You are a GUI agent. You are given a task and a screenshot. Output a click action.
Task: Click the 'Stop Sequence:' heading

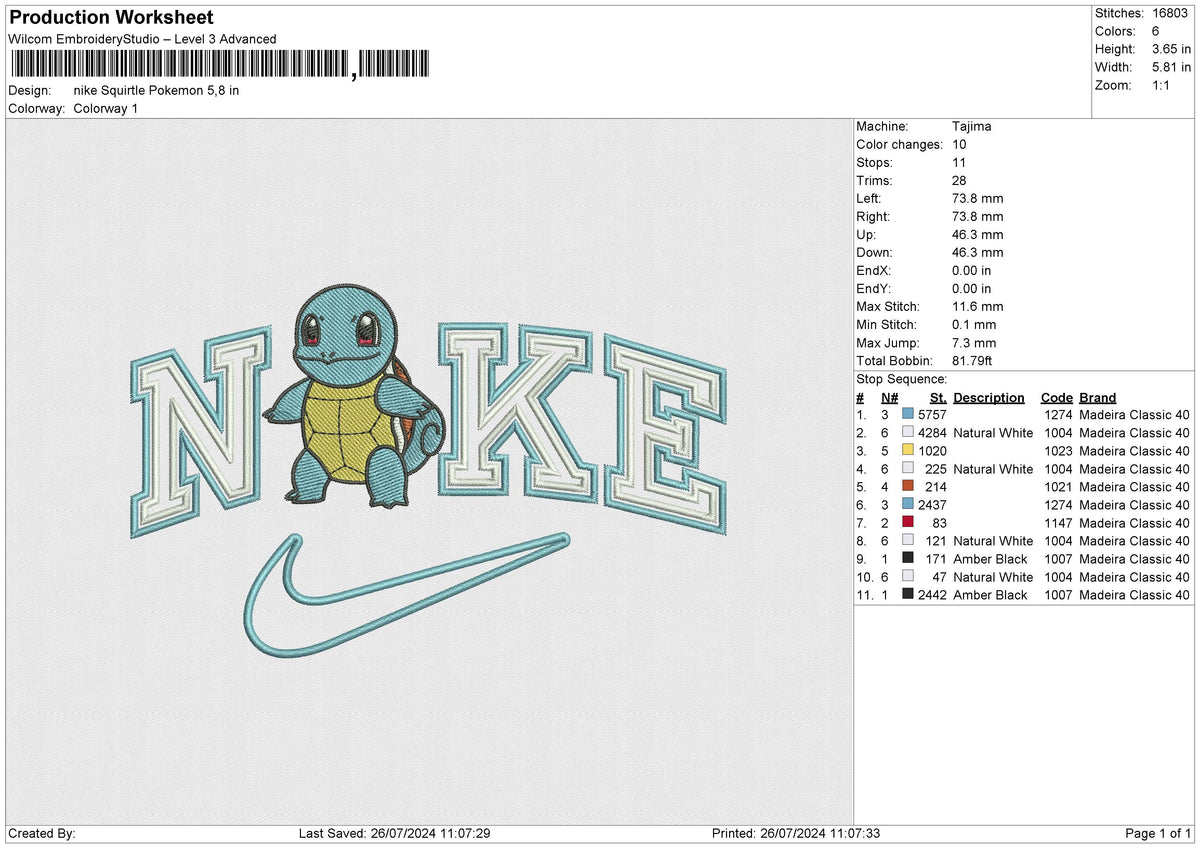(901, 379)
